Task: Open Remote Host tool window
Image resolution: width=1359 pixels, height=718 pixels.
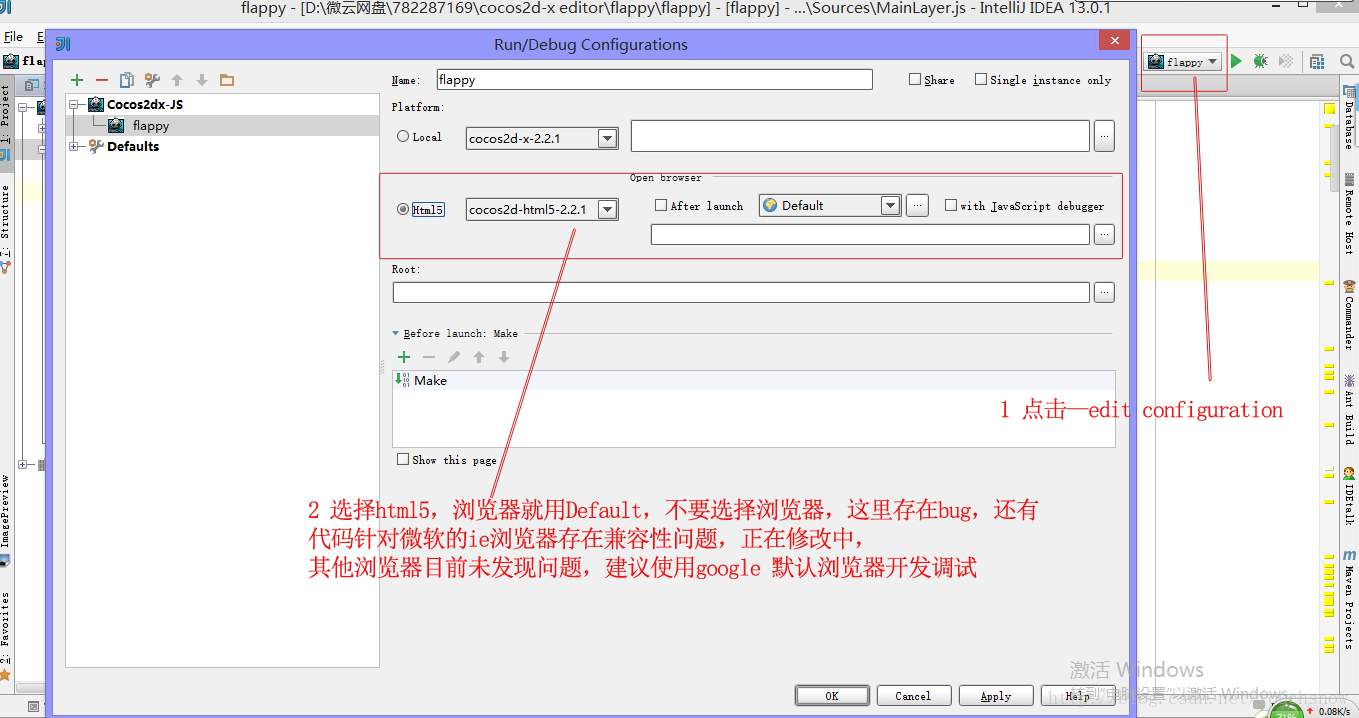Action: tap(1348, 213)
